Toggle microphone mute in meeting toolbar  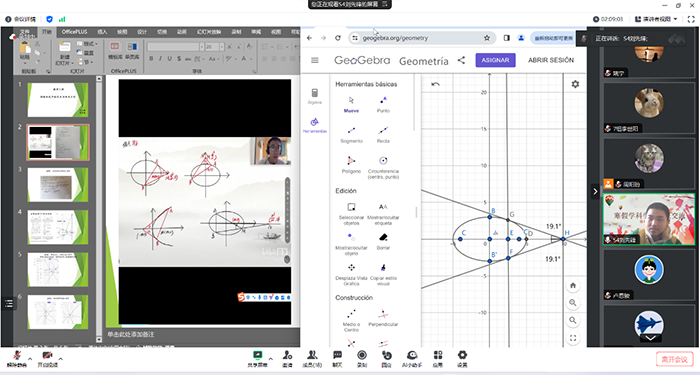coord(17,358)
